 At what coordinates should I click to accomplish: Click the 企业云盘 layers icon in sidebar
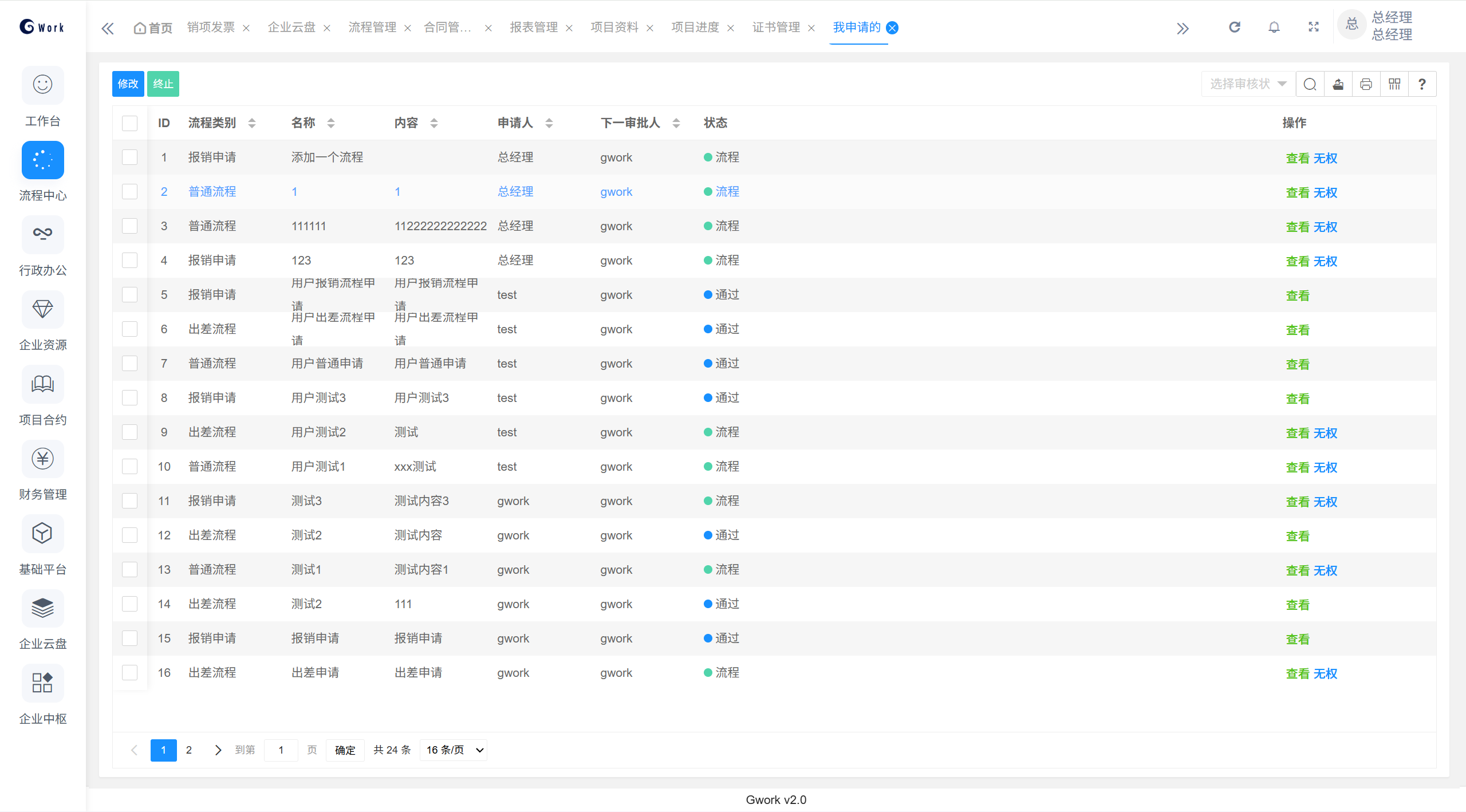(x=42, y=608)
